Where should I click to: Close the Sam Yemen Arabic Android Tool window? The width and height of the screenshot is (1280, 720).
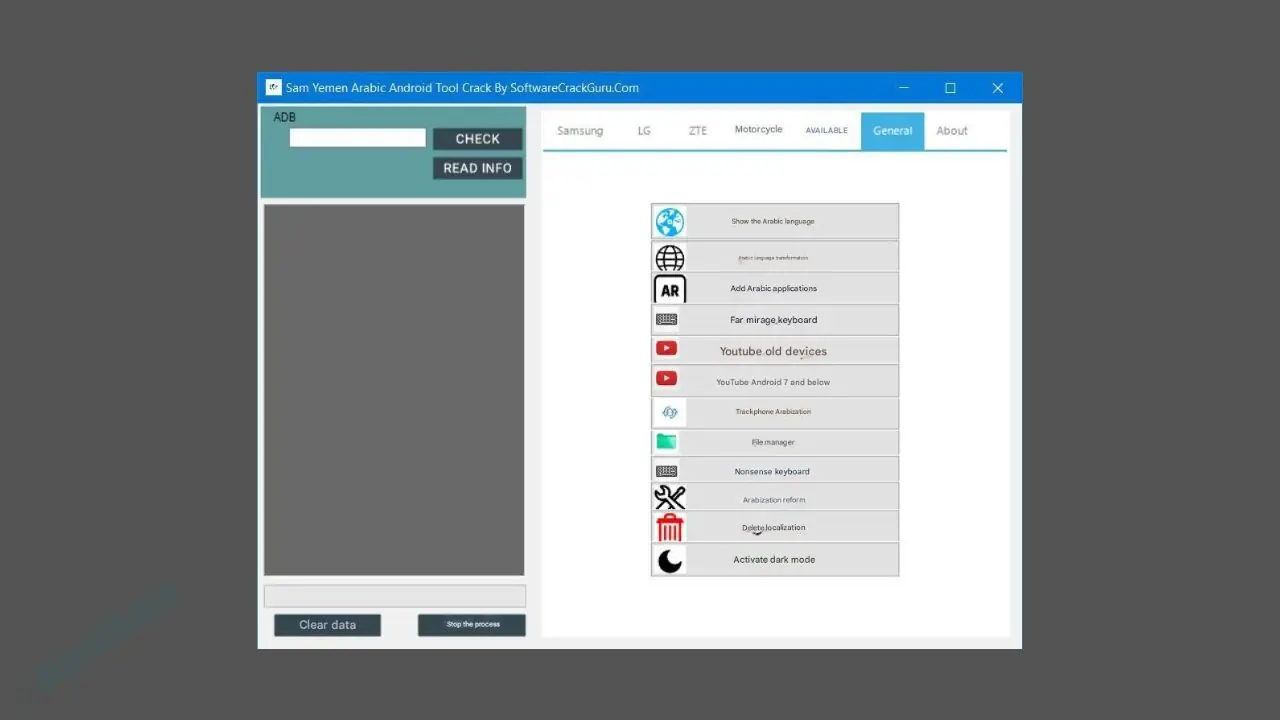coord(997,88)
